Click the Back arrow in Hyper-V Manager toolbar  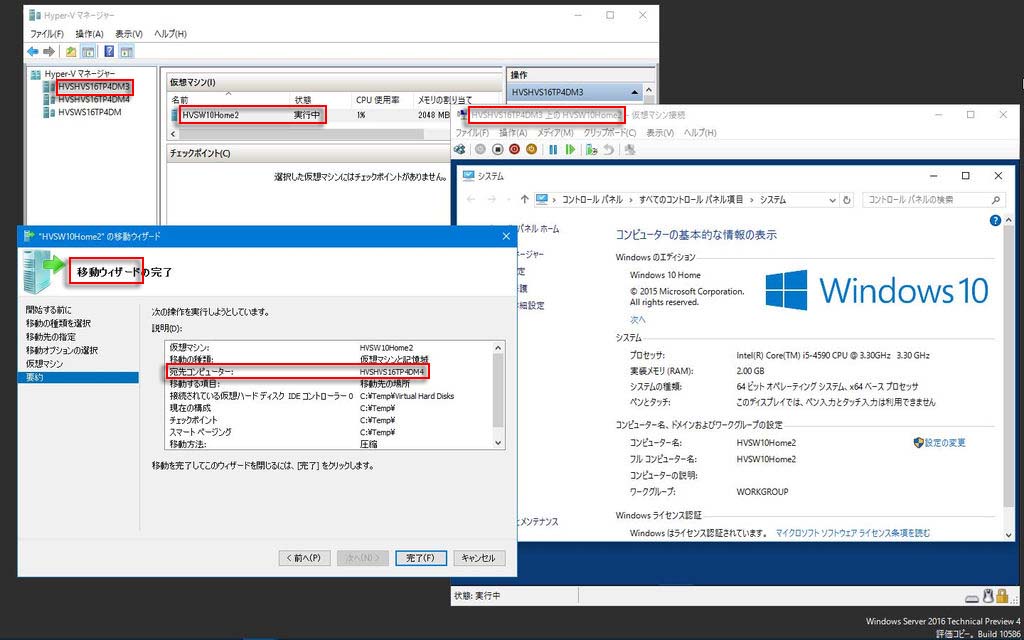pos(33,52)
